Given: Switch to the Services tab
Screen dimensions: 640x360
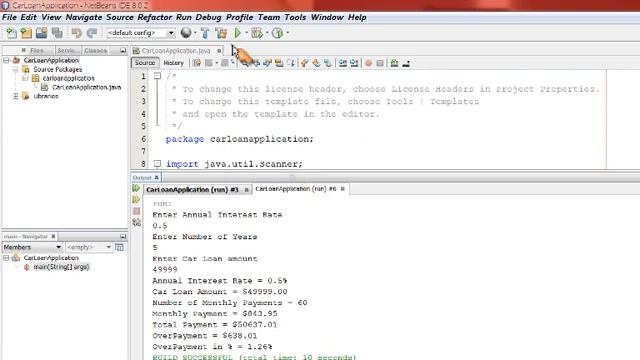Looking at the screenshot, I should [x=67, y=51].
